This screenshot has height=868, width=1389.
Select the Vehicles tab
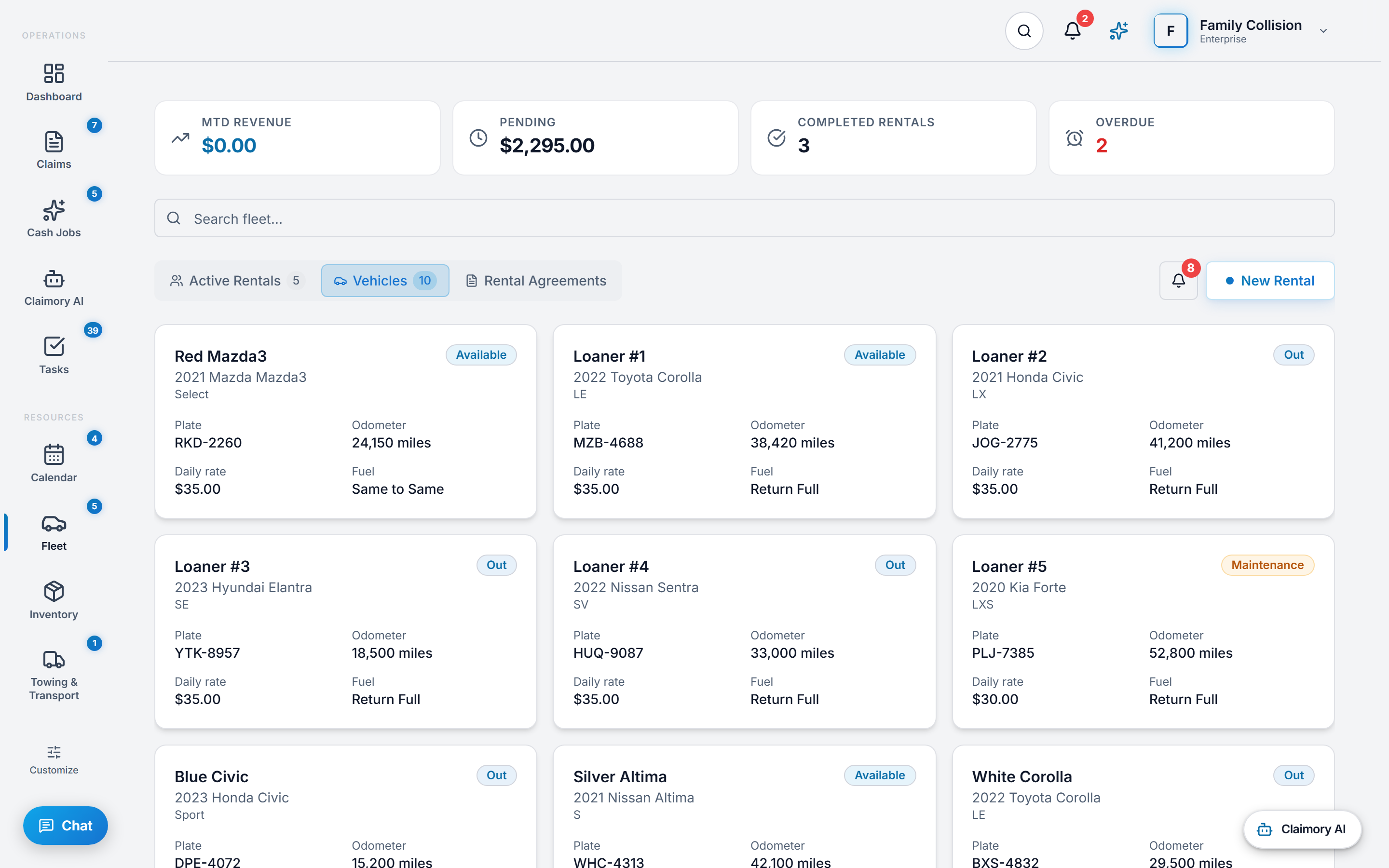[x=385, y=280]
